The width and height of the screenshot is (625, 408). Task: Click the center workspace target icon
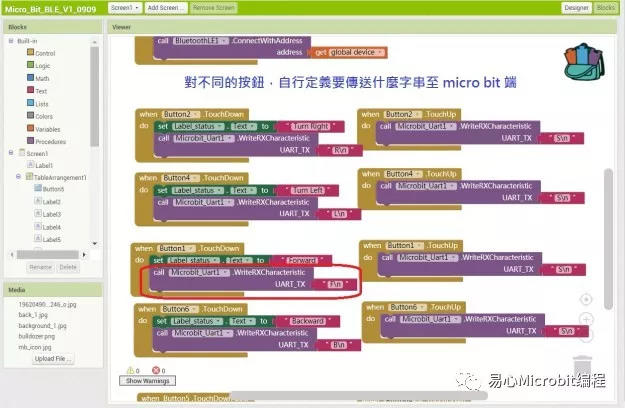(x=586, y=299)
